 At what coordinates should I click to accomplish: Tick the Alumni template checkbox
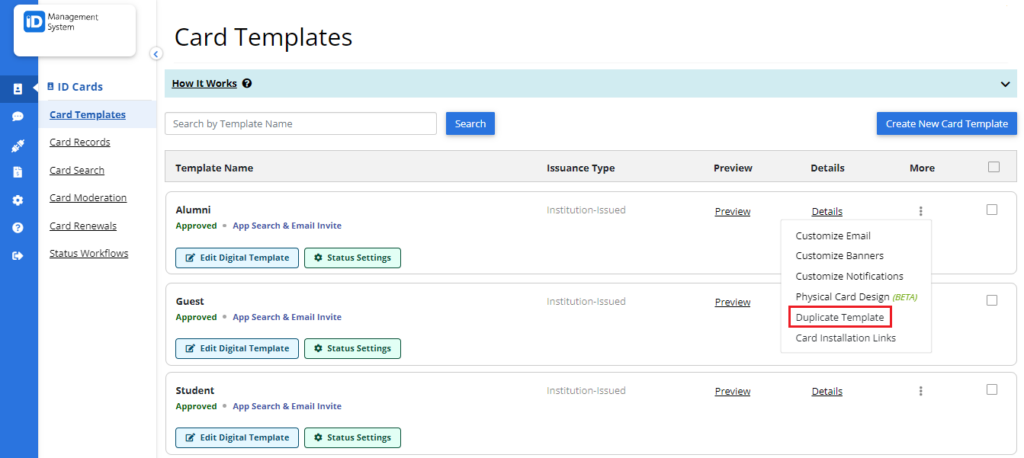tap(992, 210)
